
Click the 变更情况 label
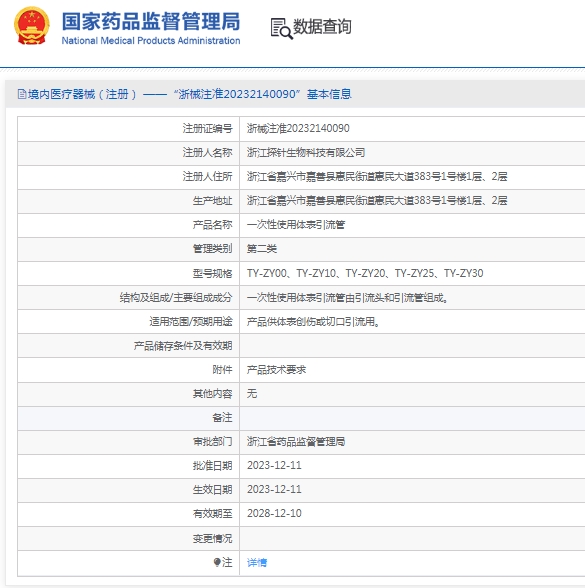(213, 538)
